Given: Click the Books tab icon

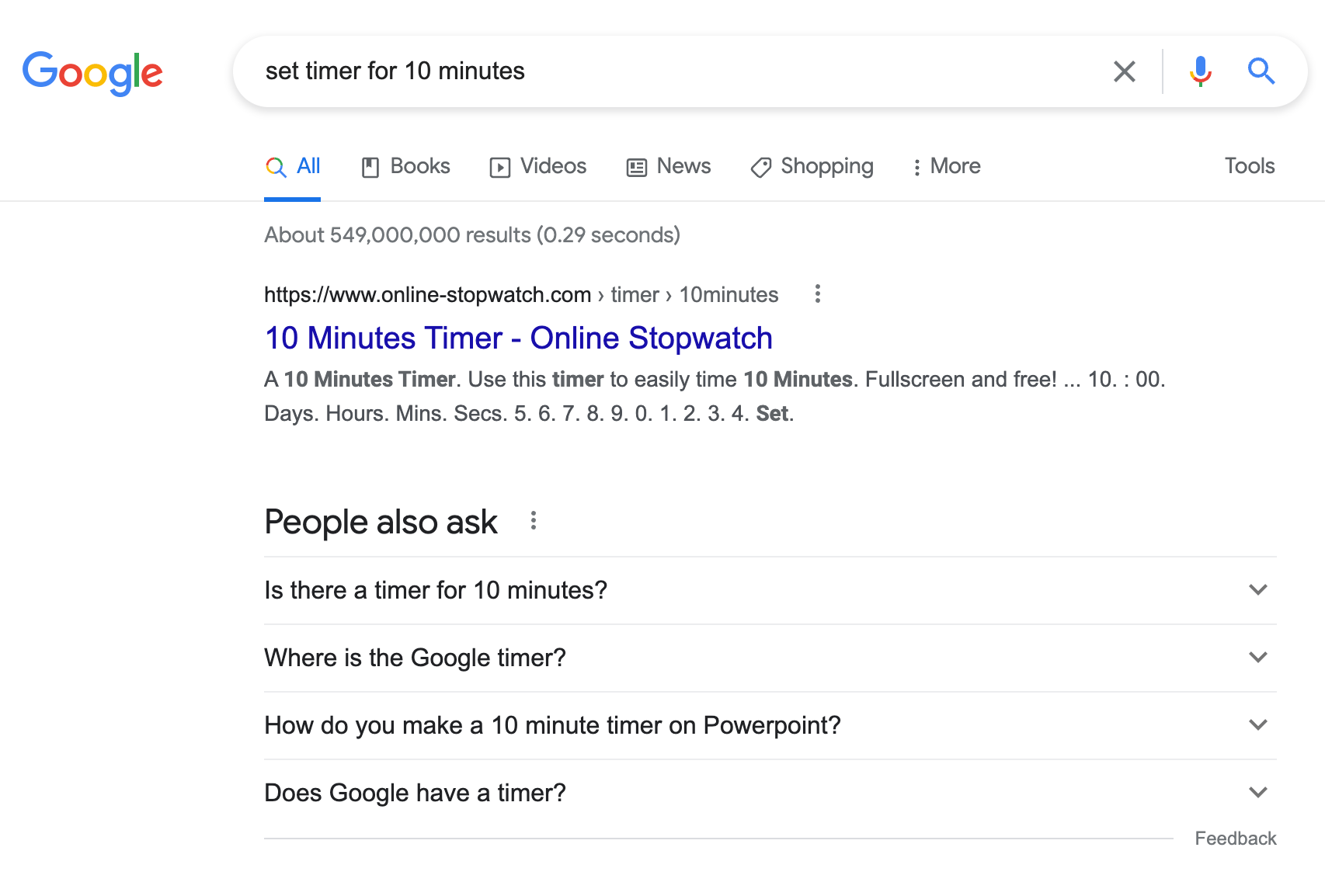Looking at the screenshot, I should [372, 166].
